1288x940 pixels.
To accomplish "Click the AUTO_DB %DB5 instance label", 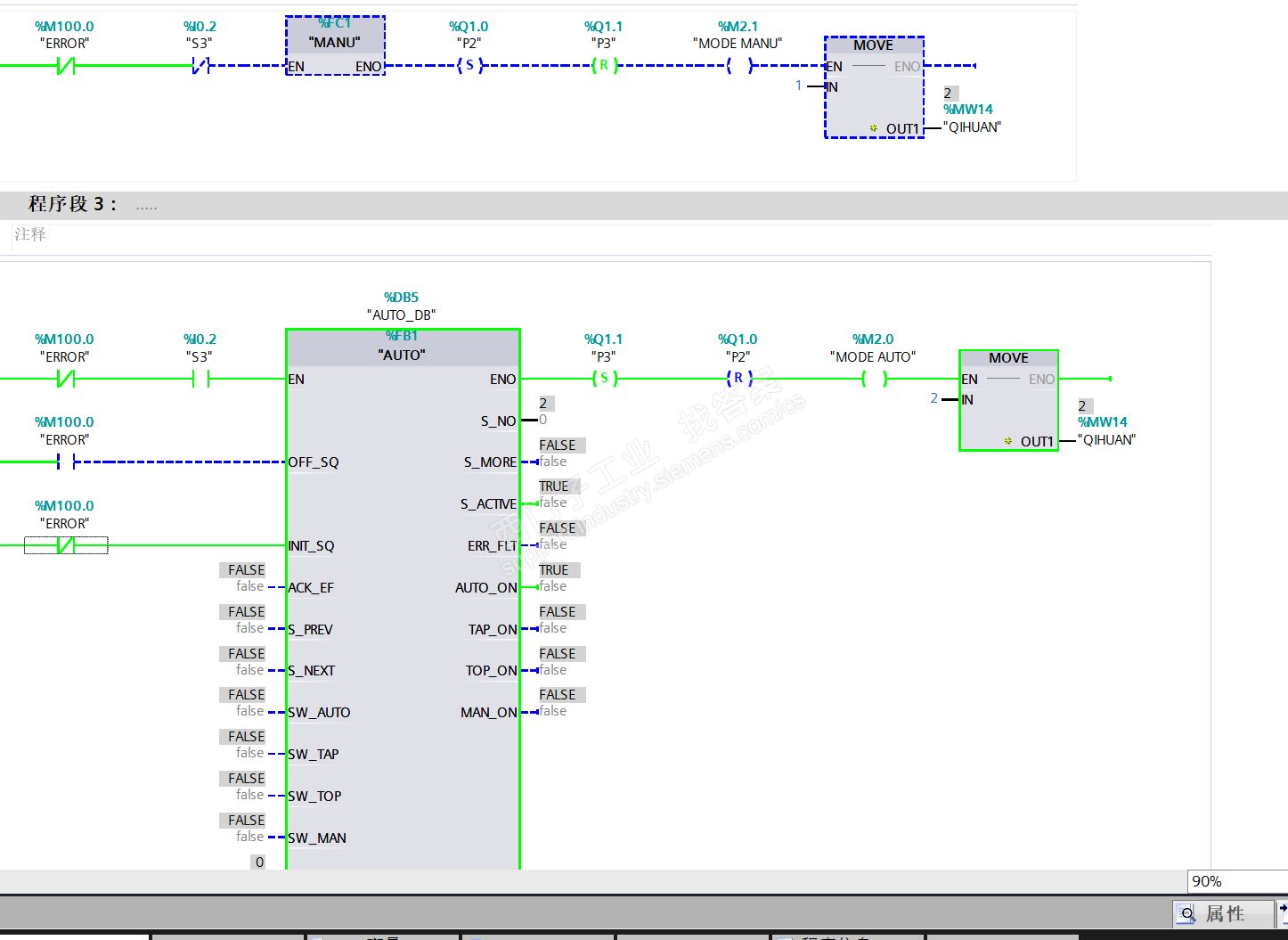I will tap(402, 307).
